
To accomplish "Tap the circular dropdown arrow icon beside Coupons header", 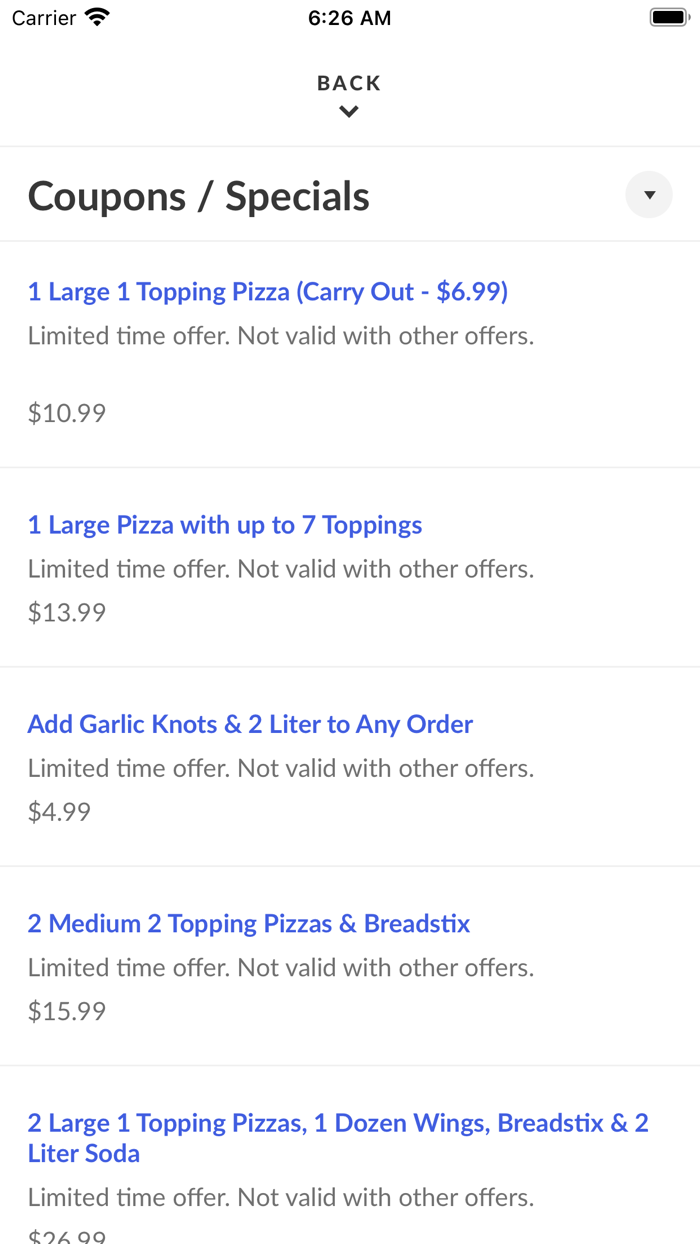I will click(x=649, y=195).
